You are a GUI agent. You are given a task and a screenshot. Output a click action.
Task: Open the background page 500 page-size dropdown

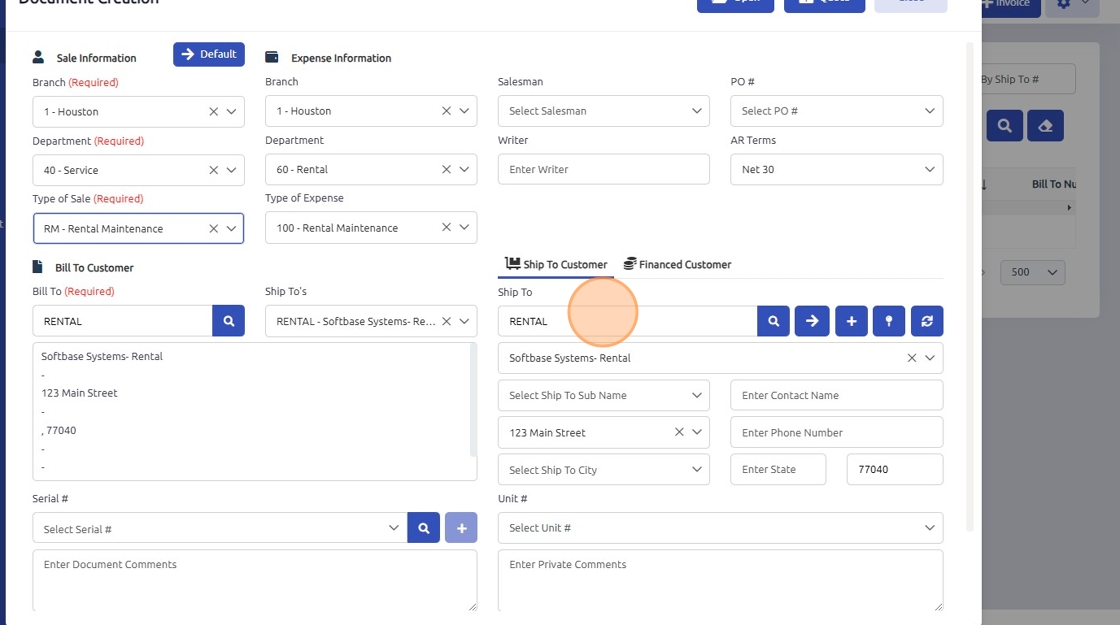tap(1033, 272)
